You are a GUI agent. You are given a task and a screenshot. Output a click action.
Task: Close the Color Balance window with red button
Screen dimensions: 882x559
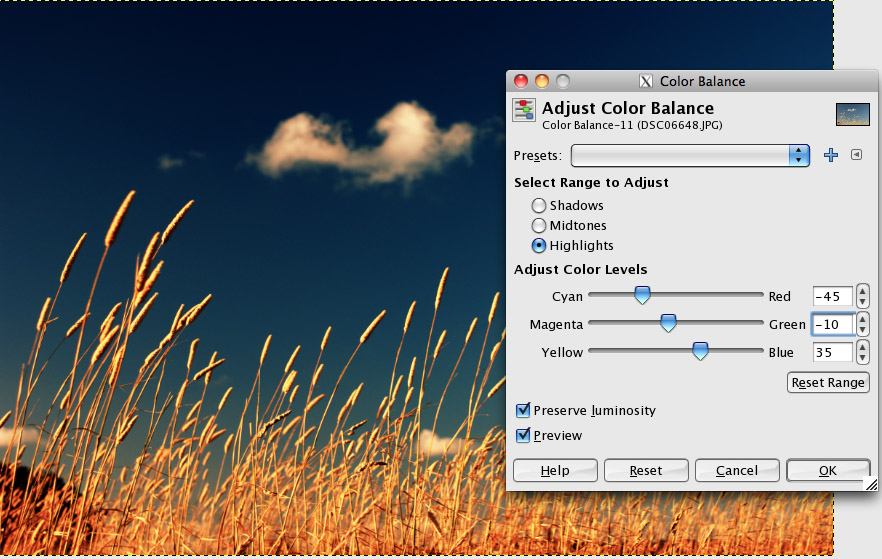[x=521, y=82]
